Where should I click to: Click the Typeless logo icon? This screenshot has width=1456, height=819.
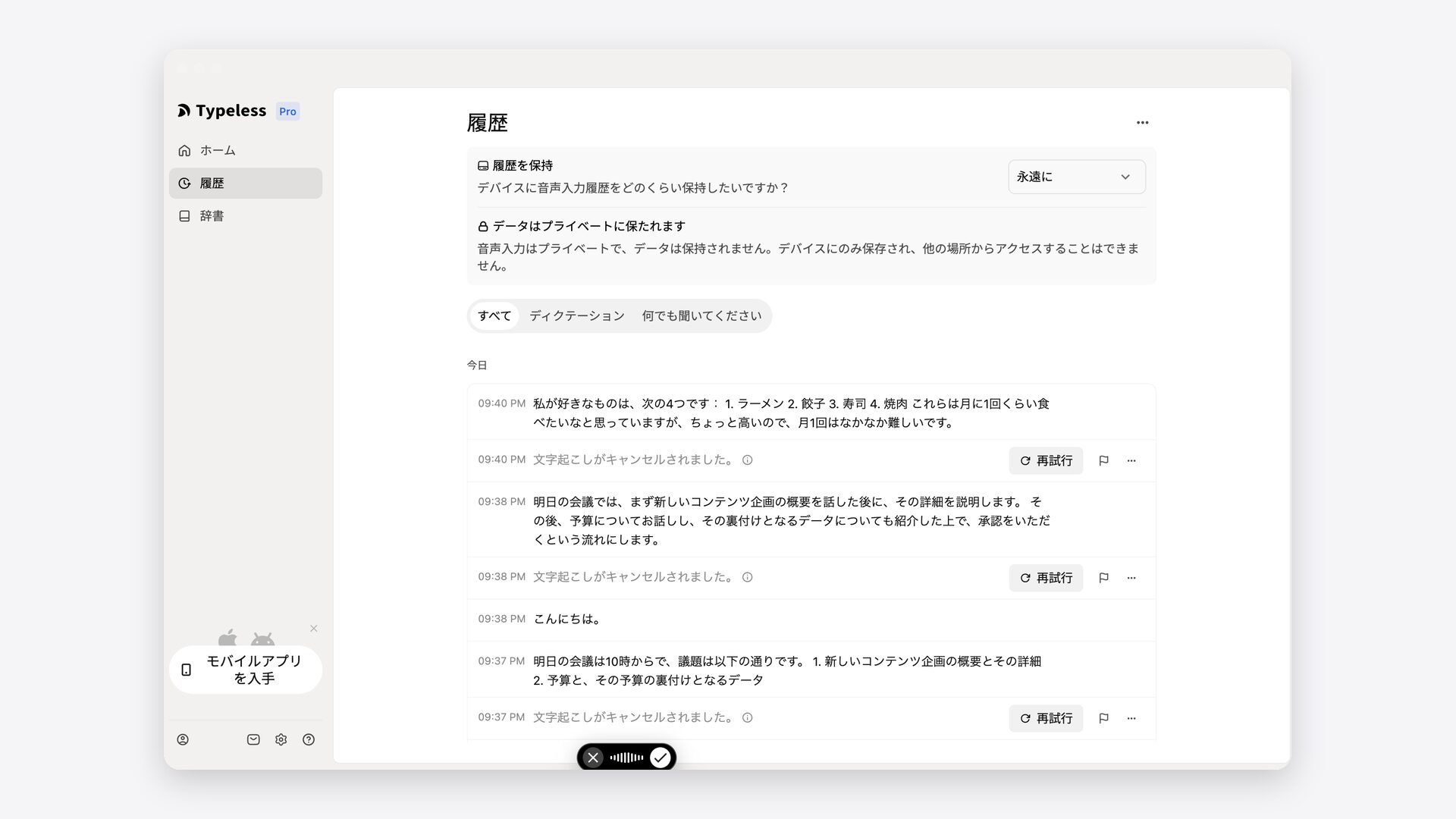tap(184, 111)
